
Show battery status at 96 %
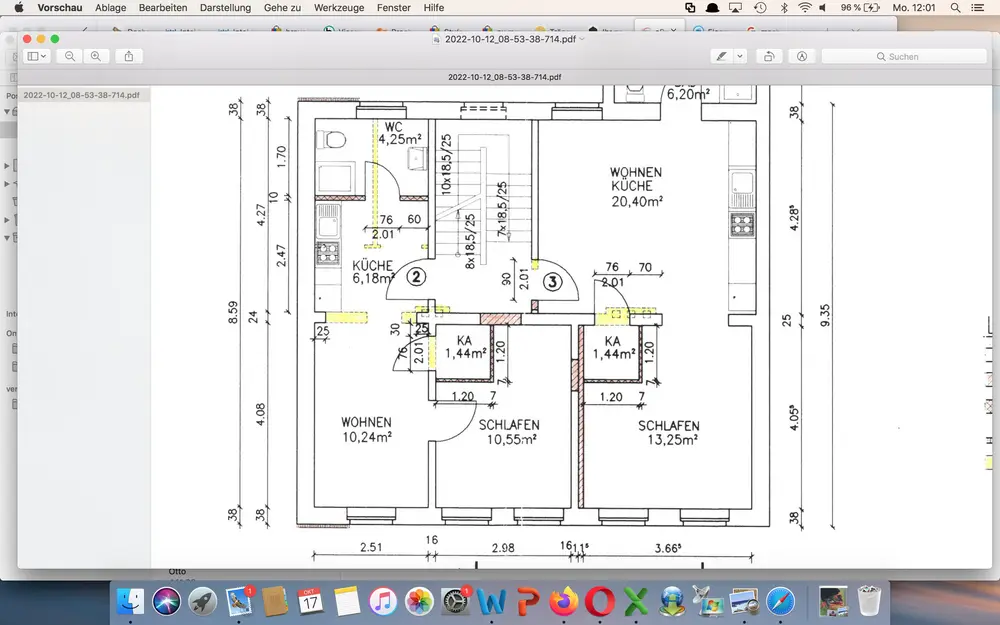[x=860, y=8]
